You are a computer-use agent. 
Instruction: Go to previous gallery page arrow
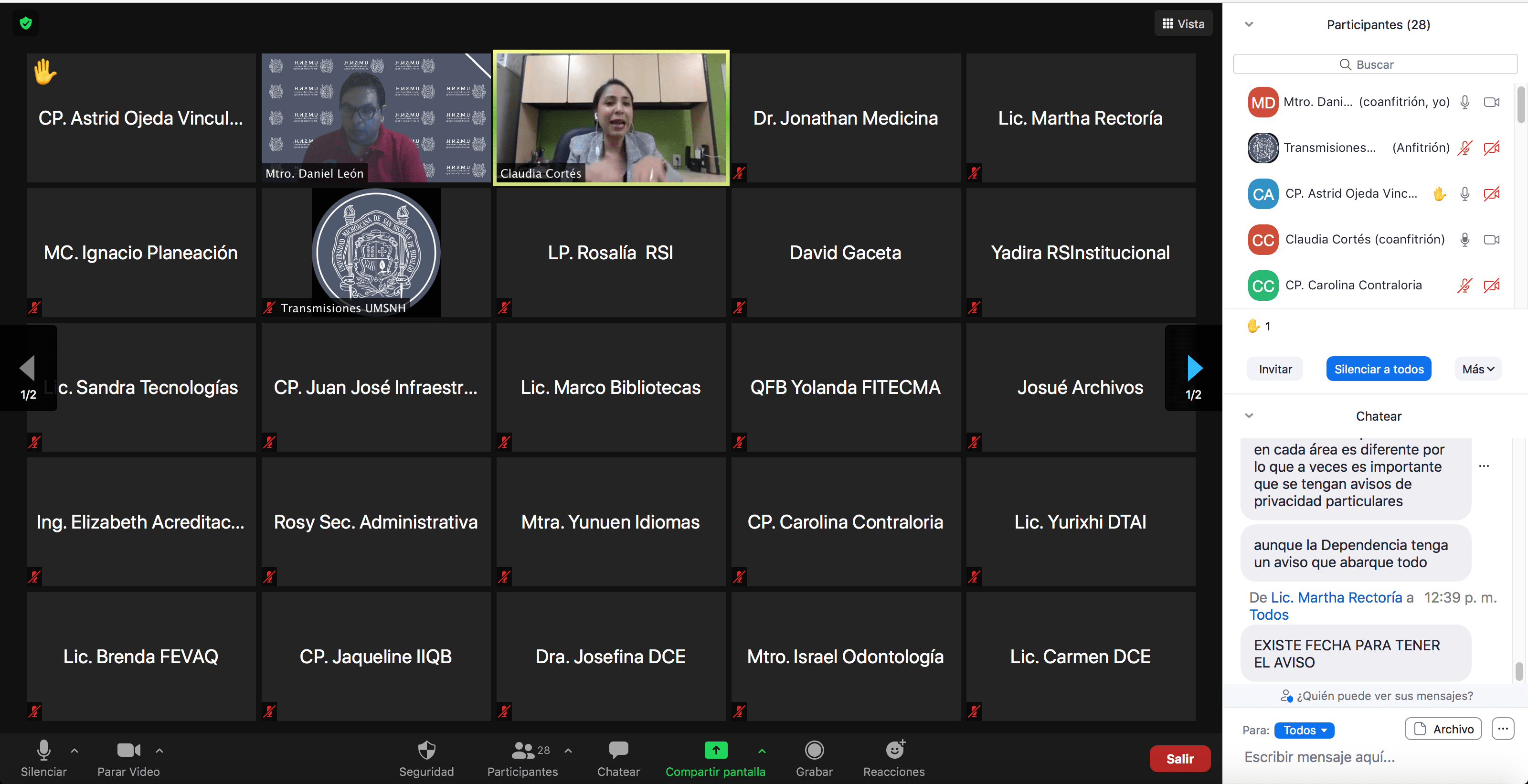coord(28,368)
